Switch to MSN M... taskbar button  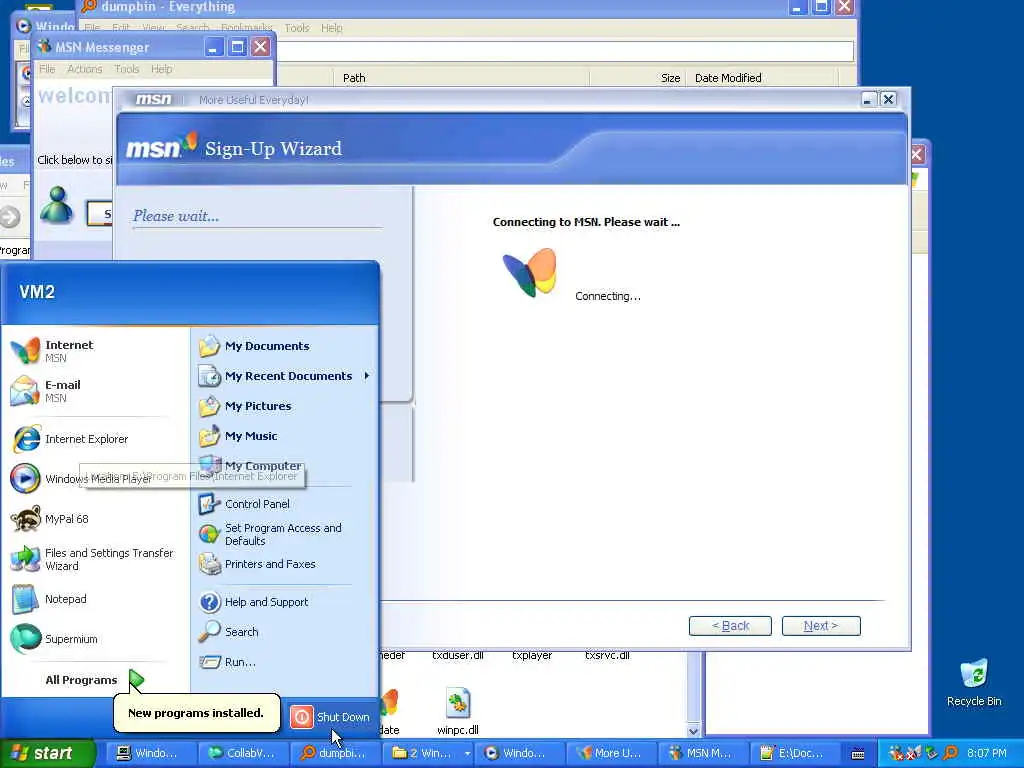click(703, 754)
